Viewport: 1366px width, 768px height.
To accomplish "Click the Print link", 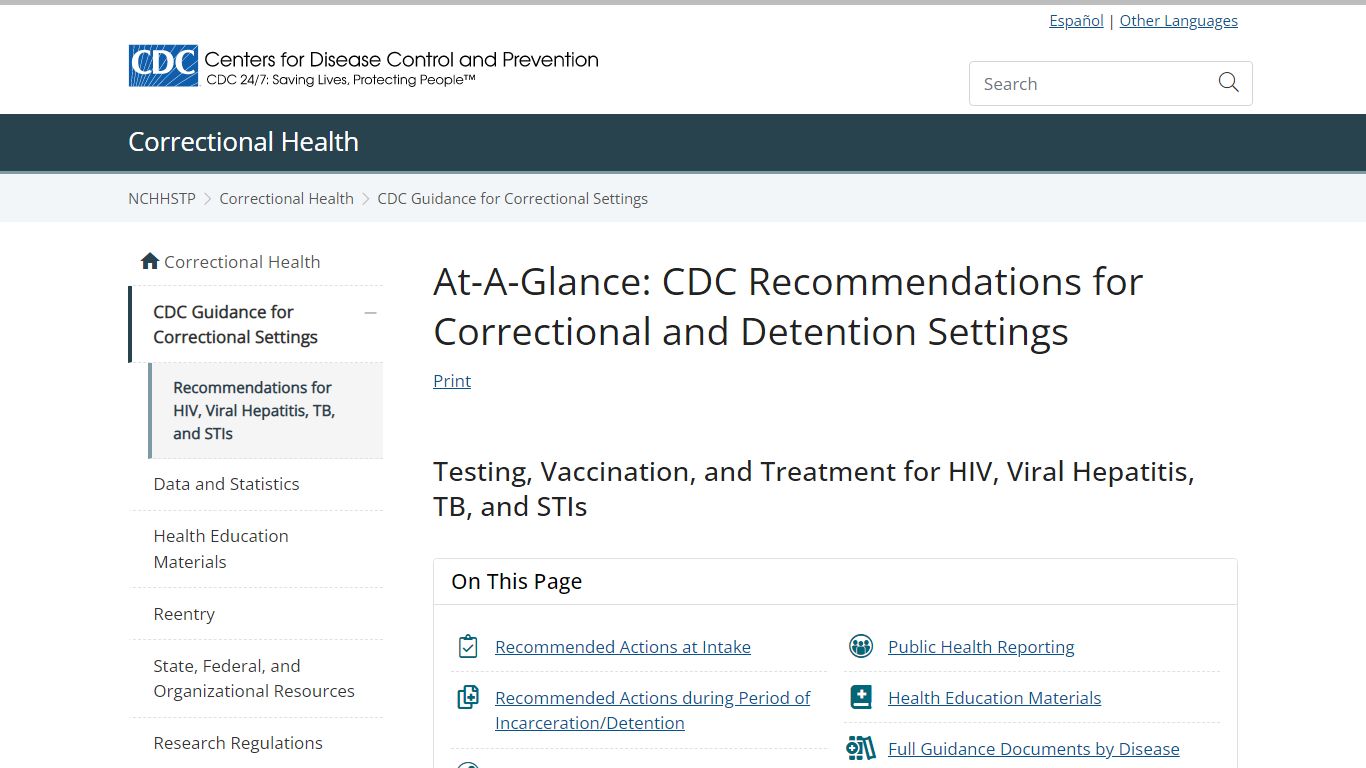I will pyautogui.click(x=452, y=381).
